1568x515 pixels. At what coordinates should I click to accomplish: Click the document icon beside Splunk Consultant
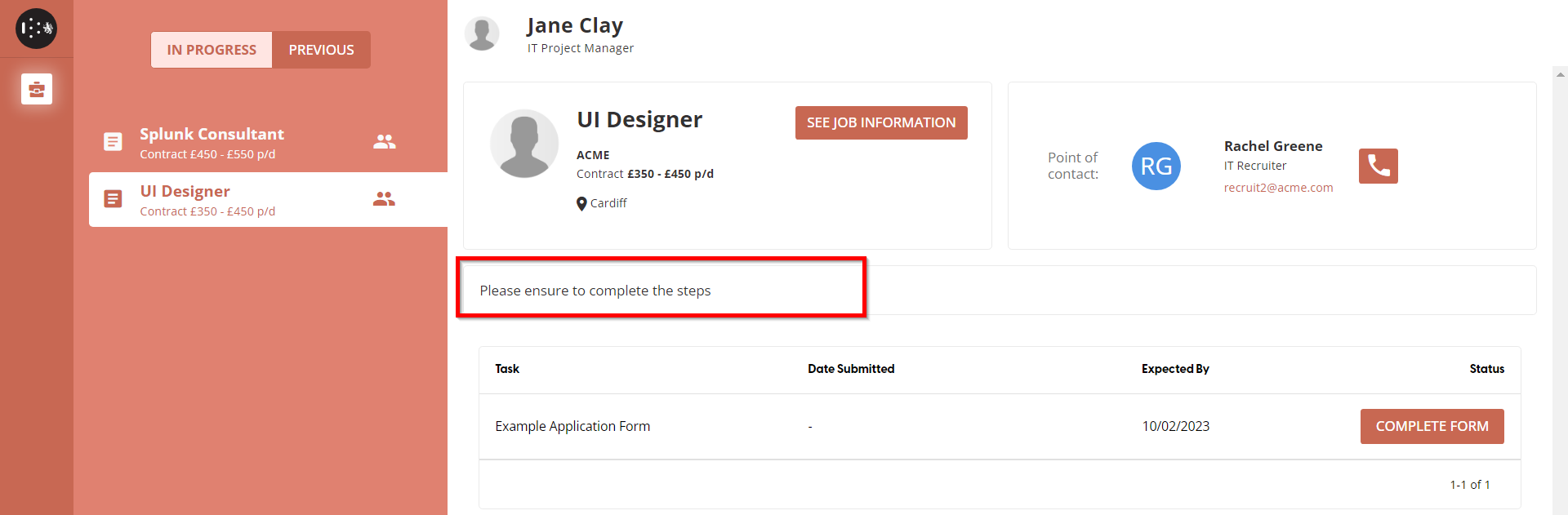tap(113, 142)
